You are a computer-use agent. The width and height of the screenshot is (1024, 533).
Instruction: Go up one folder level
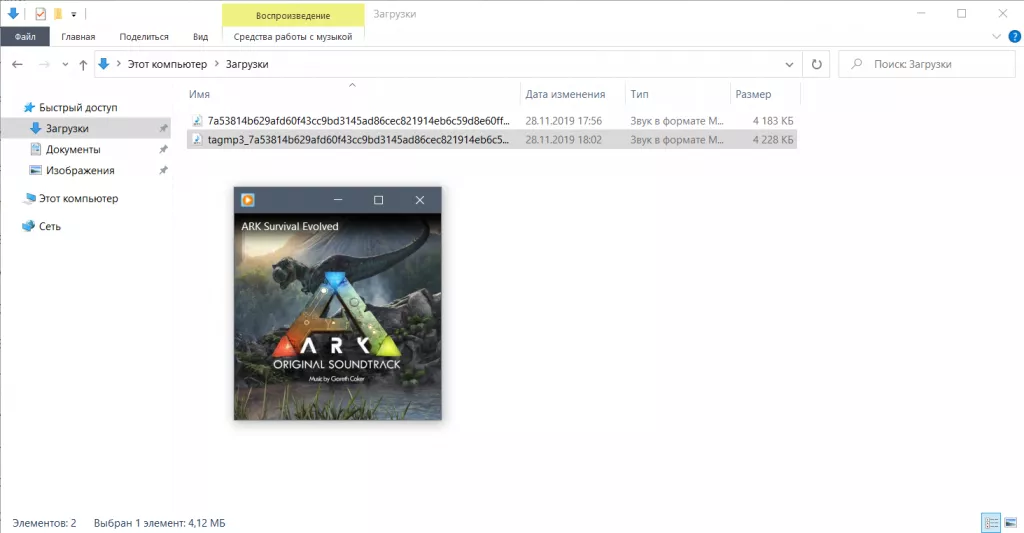point(83,64)
